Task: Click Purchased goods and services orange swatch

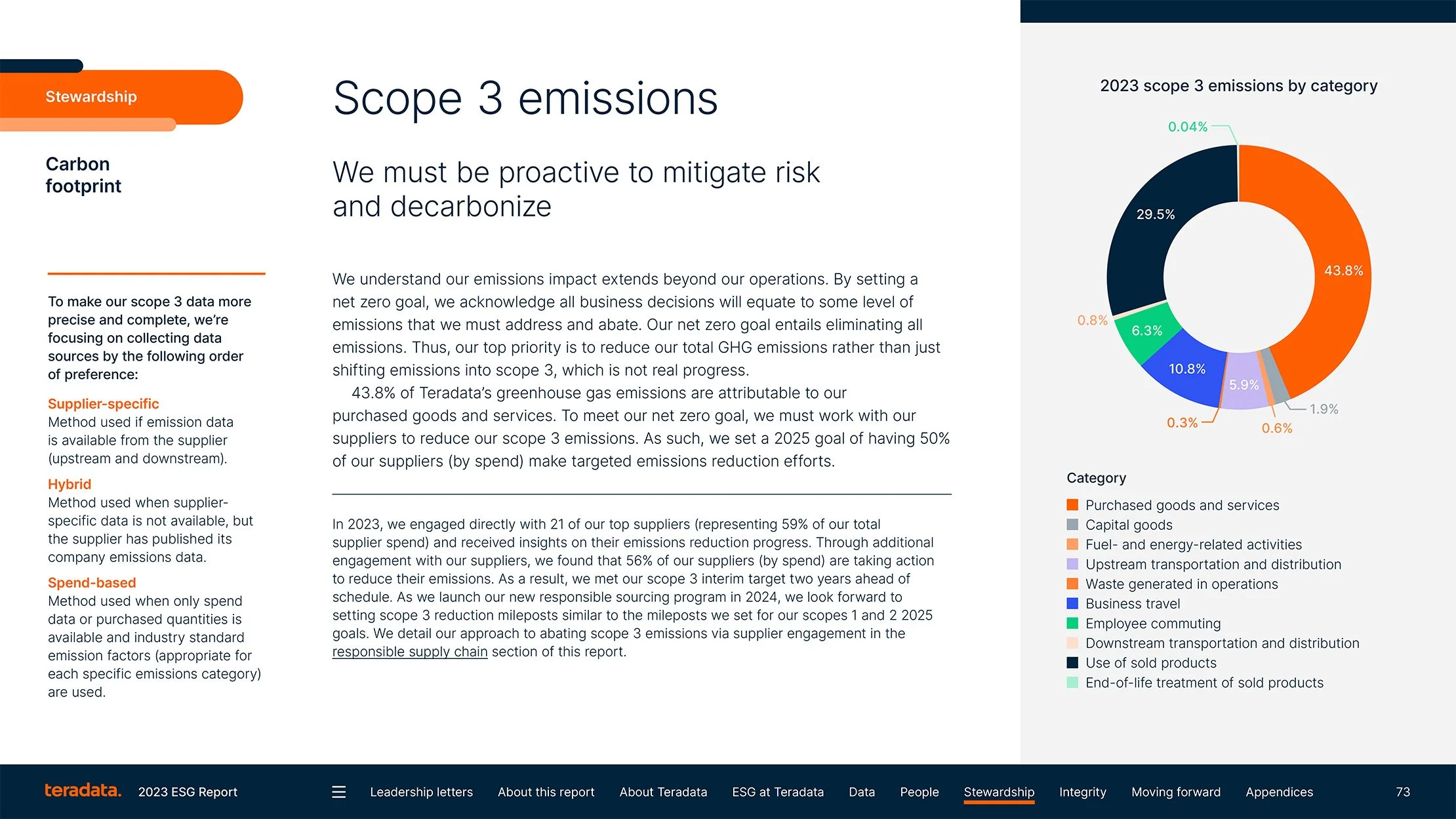Action: click(1072, 505)
